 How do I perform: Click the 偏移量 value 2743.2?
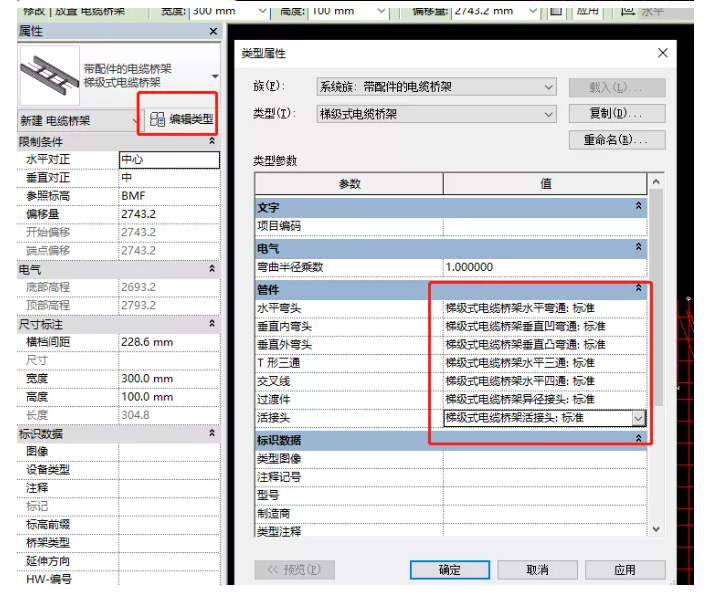coord(169,214)
